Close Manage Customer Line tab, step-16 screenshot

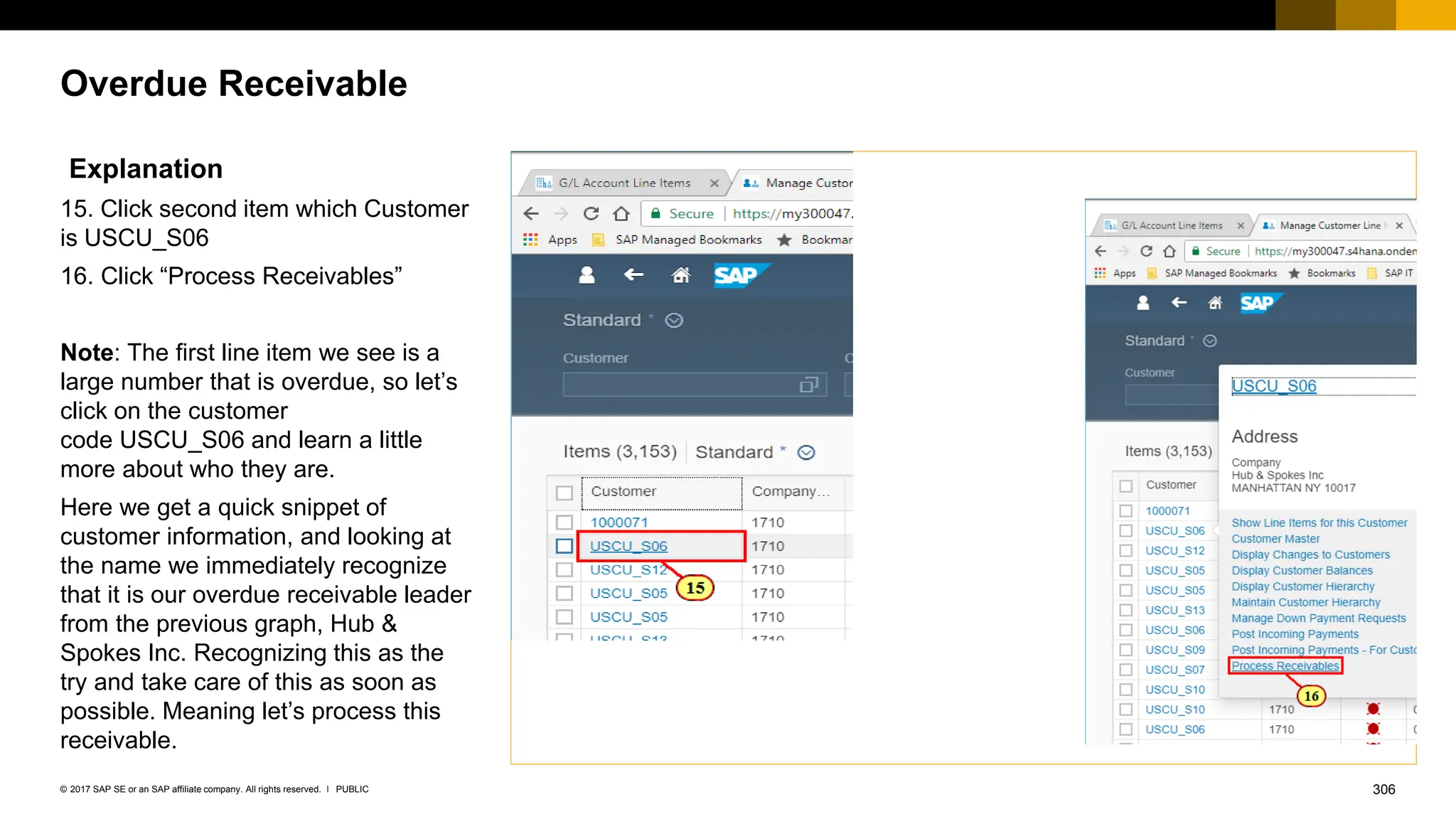pos(1399,225)
